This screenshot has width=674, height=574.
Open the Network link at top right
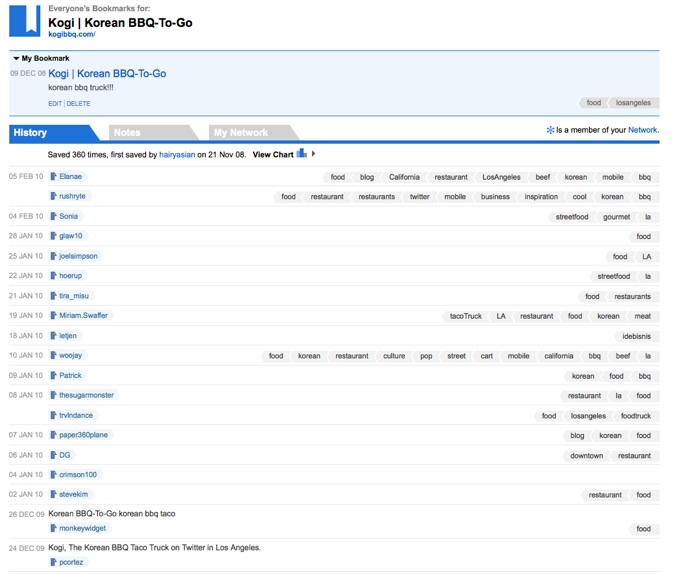(x=643, y=130)
